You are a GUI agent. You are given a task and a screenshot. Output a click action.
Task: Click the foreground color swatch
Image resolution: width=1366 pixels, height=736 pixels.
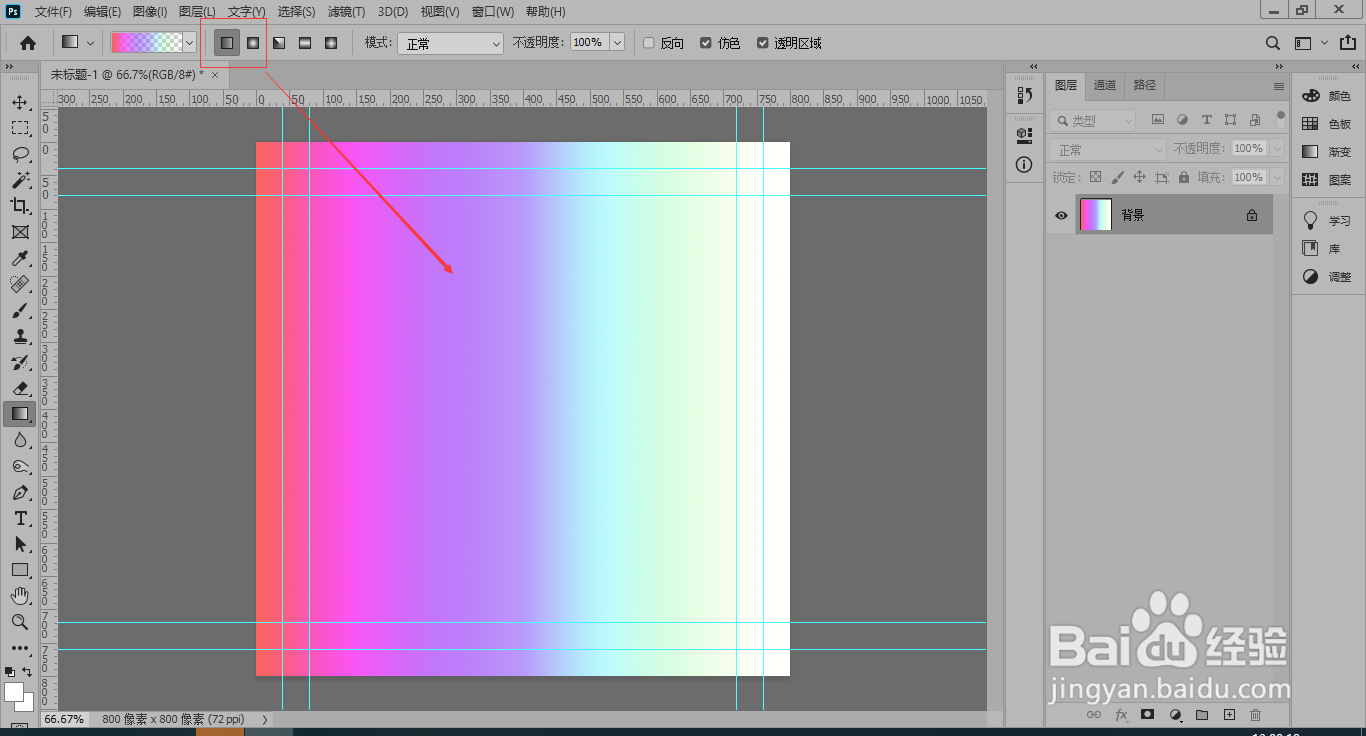tap(14, 692)
